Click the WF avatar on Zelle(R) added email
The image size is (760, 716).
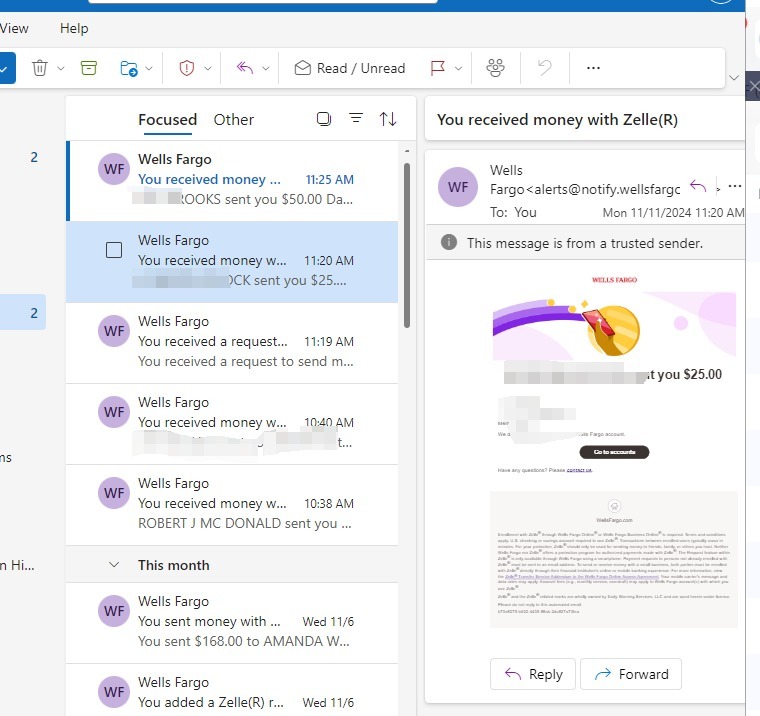tap(114, 692)
